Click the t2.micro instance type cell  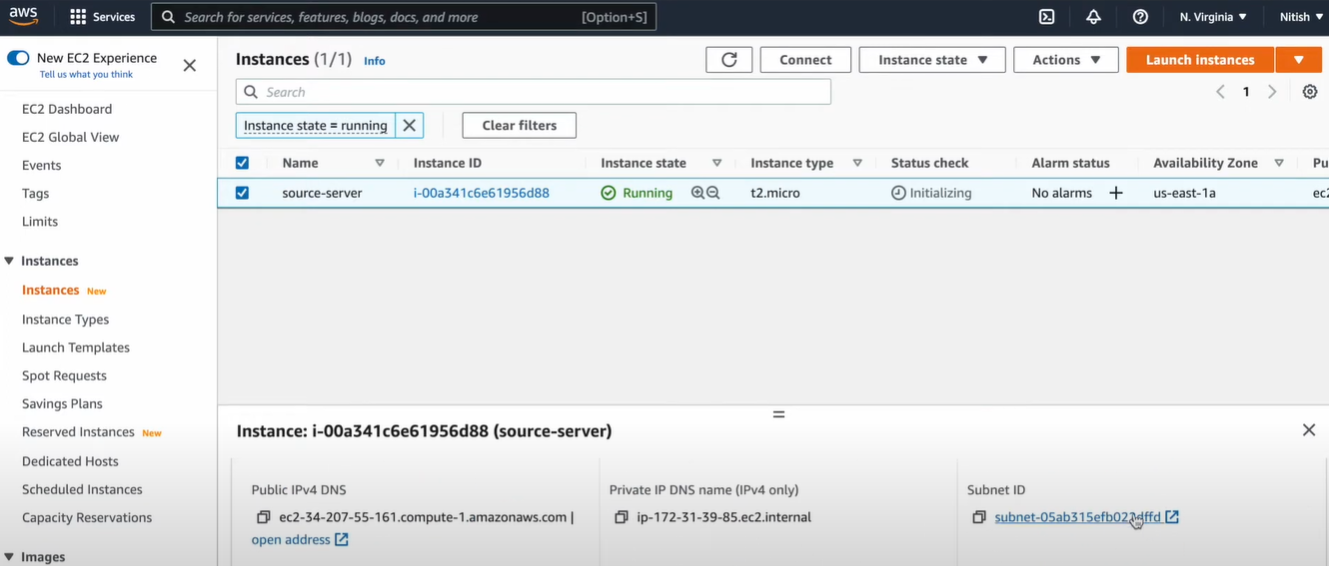point(775,193)
